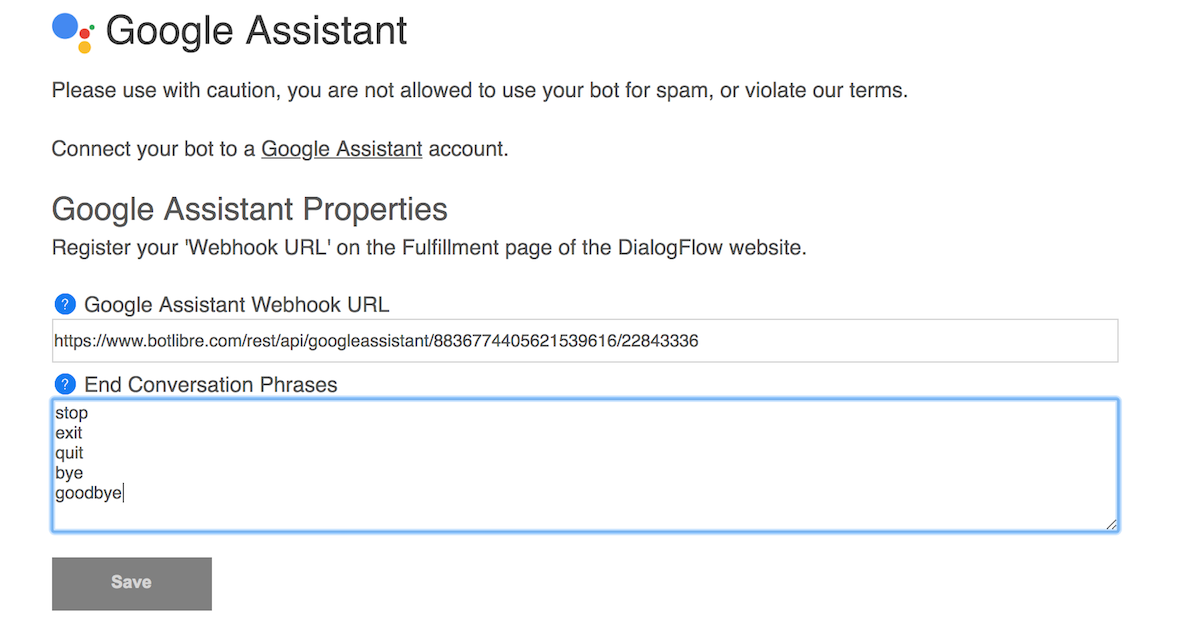Follow the Google Assistant account link
This screenshot has height=624, width=1200.
pos(342,149)
